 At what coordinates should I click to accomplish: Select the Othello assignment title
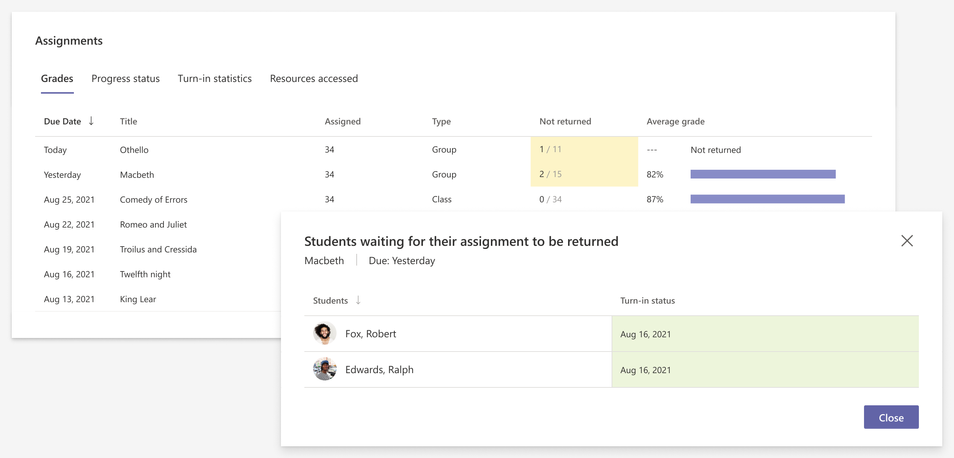tap(134, 150)
